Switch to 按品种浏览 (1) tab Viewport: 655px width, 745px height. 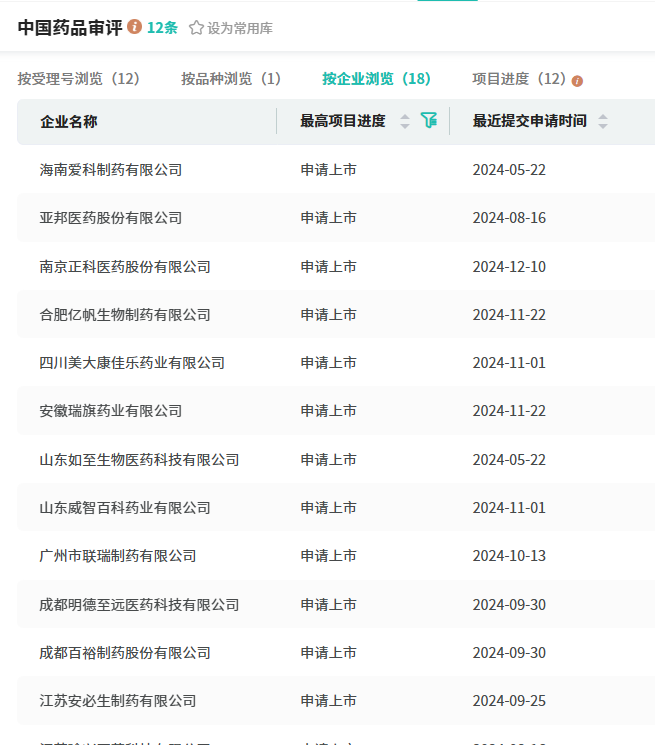coord(231,79)
